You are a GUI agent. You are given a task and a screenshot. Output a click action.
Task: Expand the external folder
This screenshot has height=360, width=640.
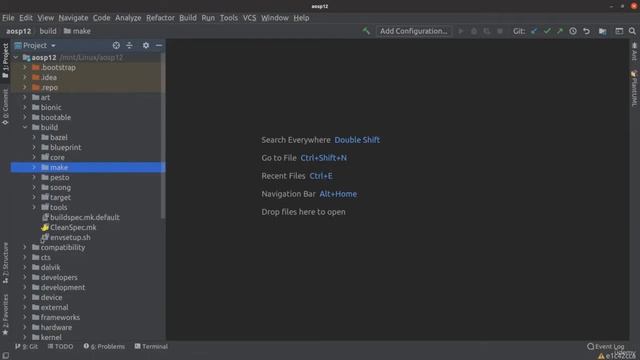(25, 307)
